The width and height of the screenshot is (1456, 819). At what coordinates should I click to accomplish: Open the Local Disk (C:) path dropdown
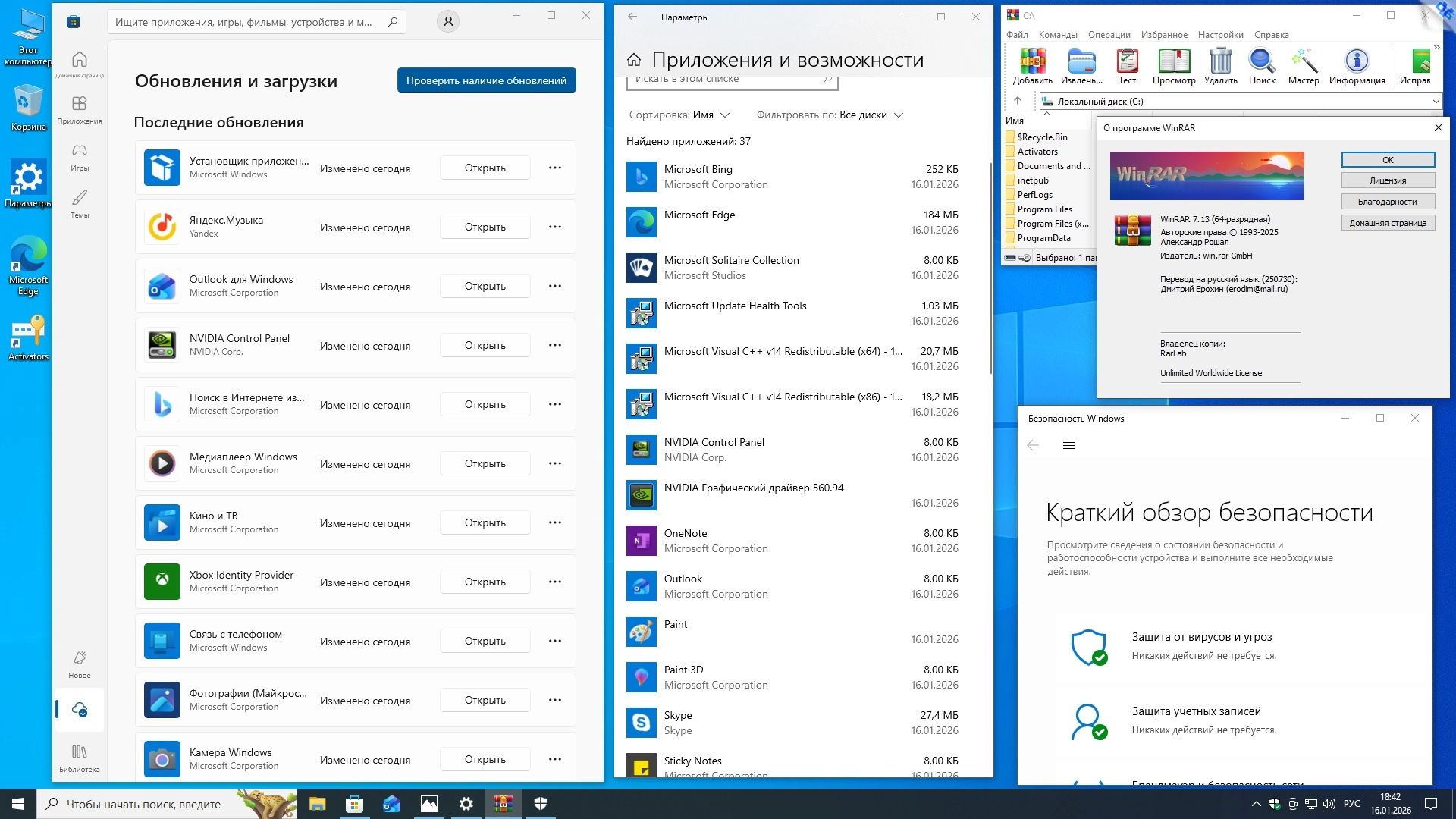point(1436,101)
